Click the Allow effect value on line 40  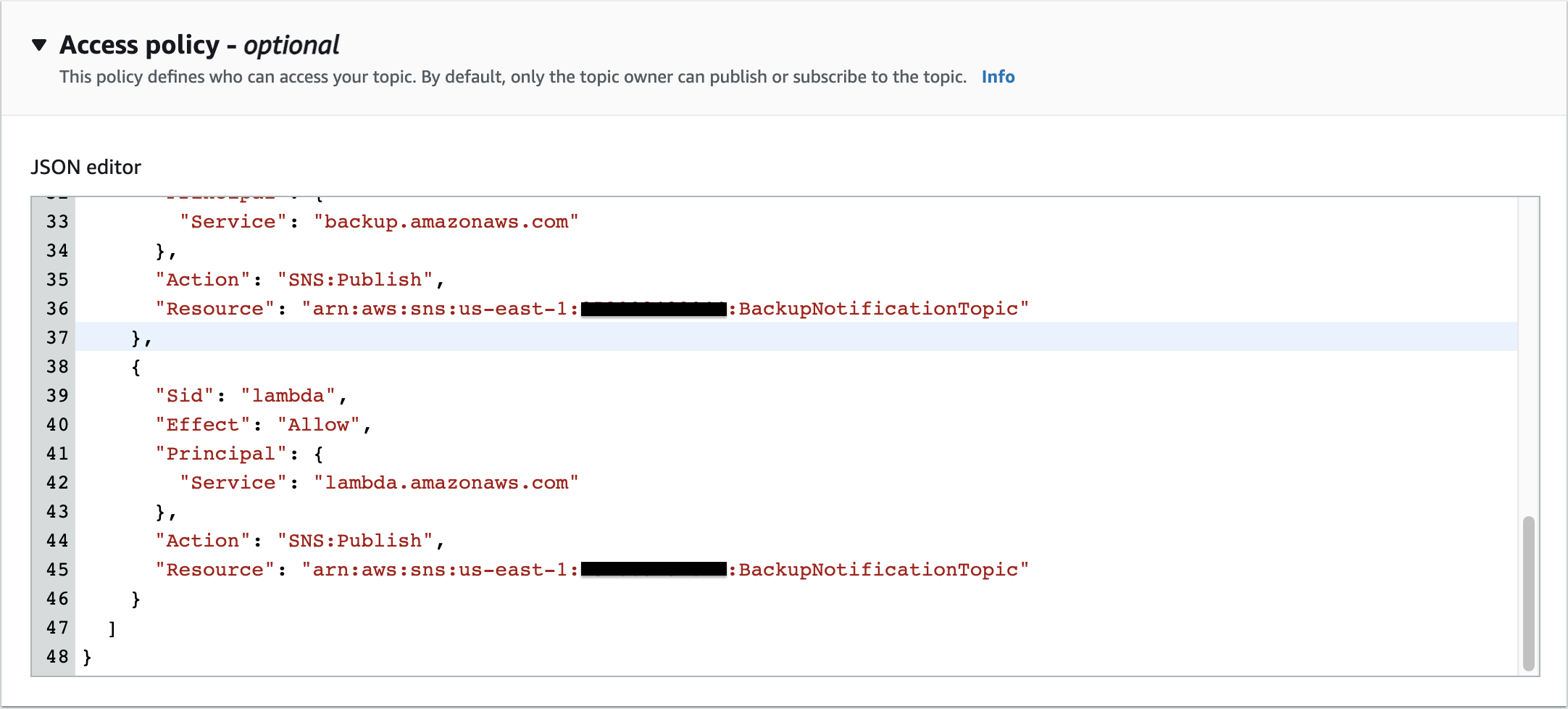point(317,424)
